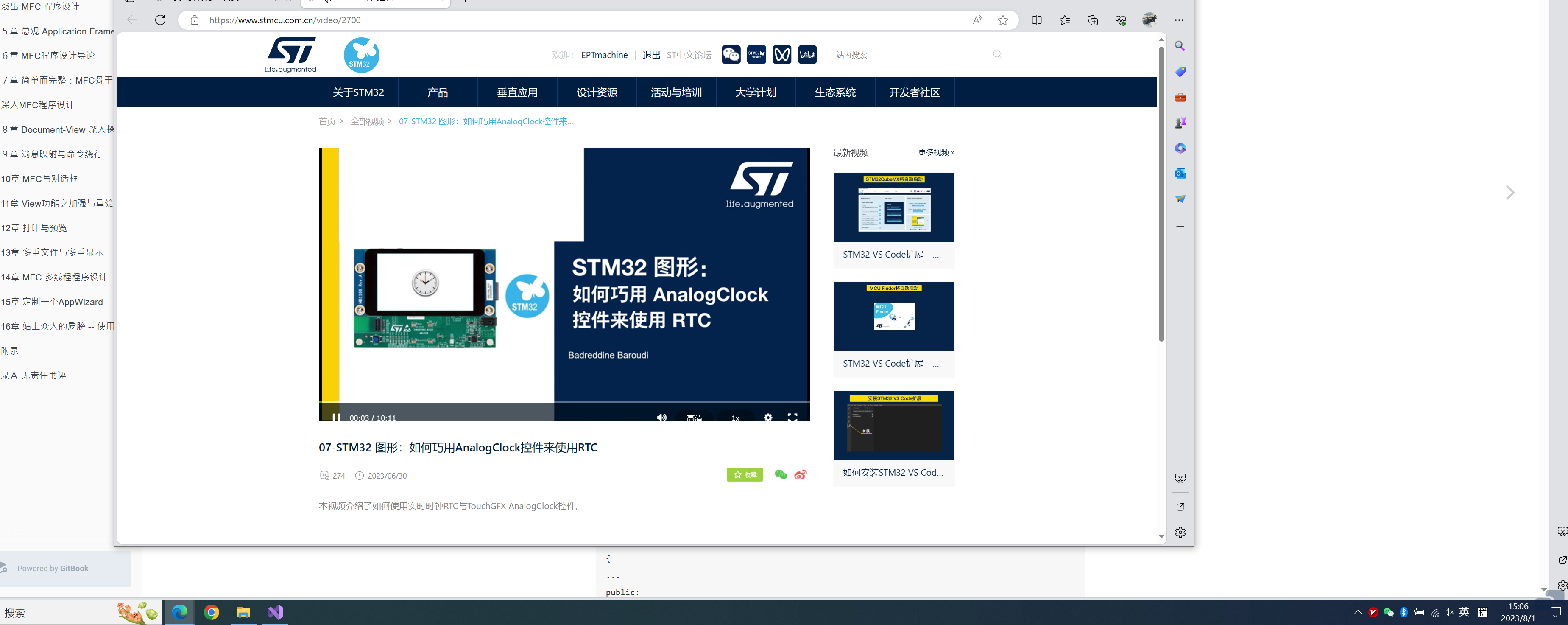
Task: Open the Edge sidebar Games icon
Action: 1180,123
